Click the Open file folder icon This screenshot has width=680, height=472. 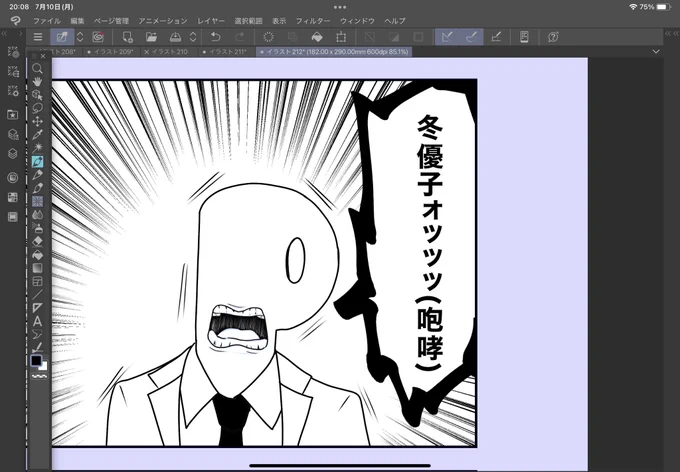coord(151,37)
